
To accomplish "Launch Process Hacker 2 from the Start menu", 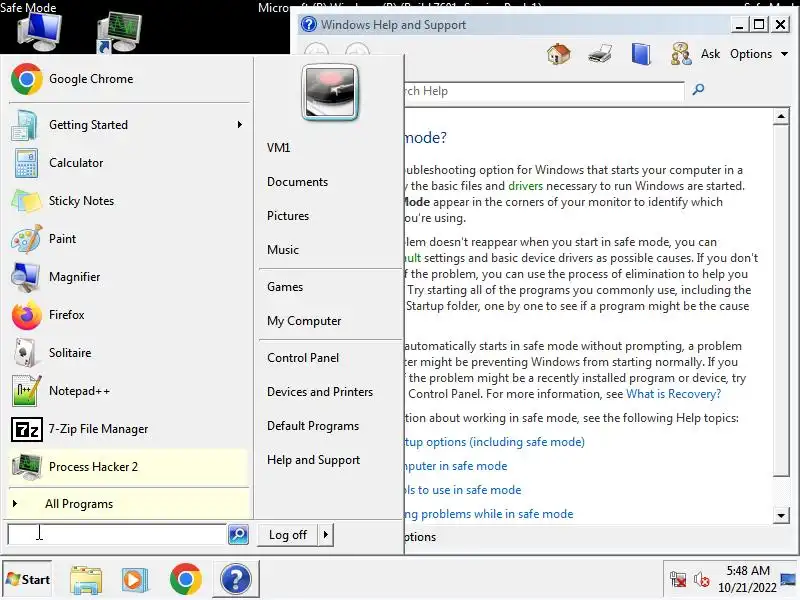I will pyautogui.click(x=128, y=467).
